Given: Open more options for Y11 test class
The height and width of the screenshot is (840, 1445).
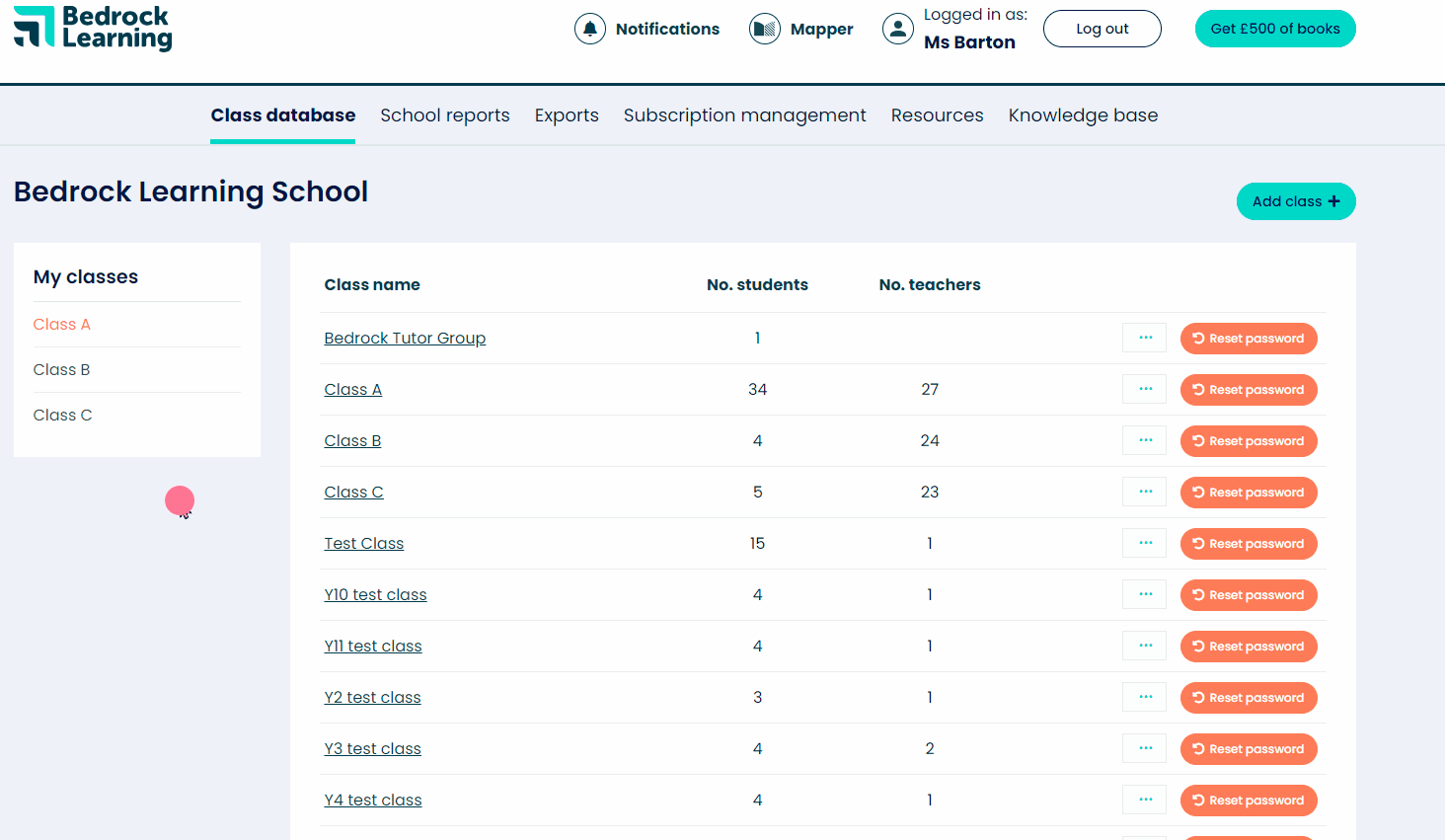Looking at the screenshot, I should coord(1145,646).
